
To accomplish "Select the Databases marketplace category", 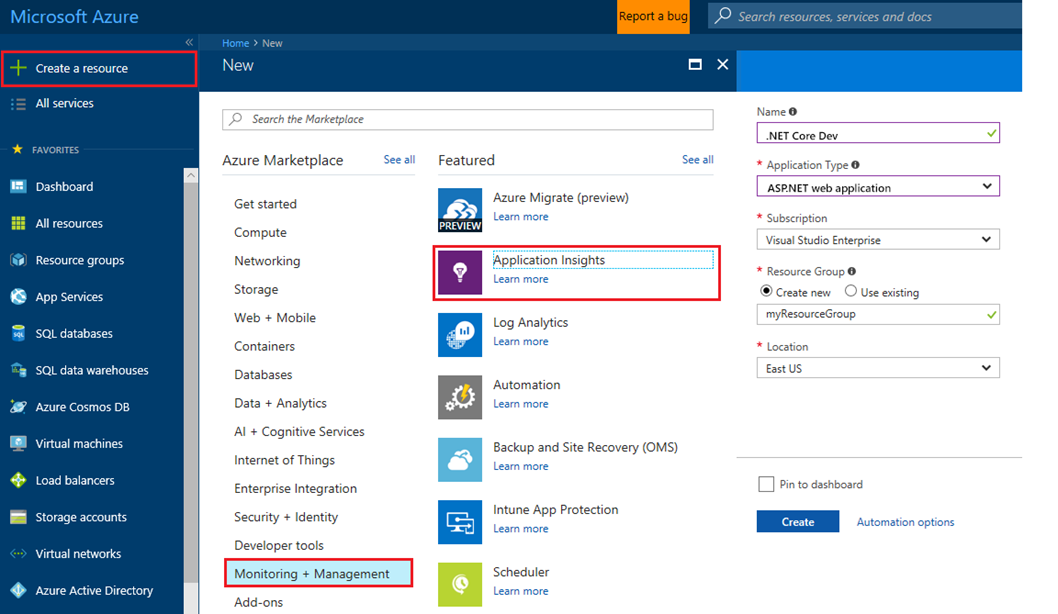I will pyautogui.click(x=263, y=374).
